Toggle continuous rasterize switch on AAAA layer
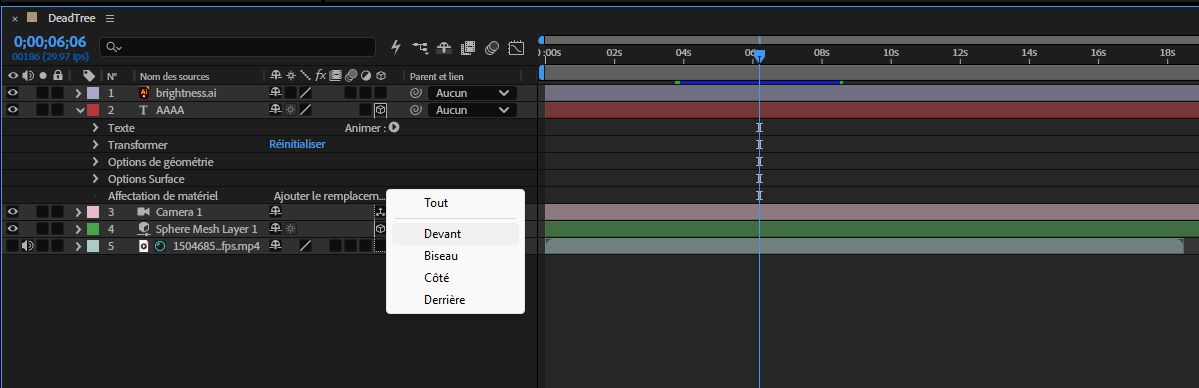 click(290, 110)
